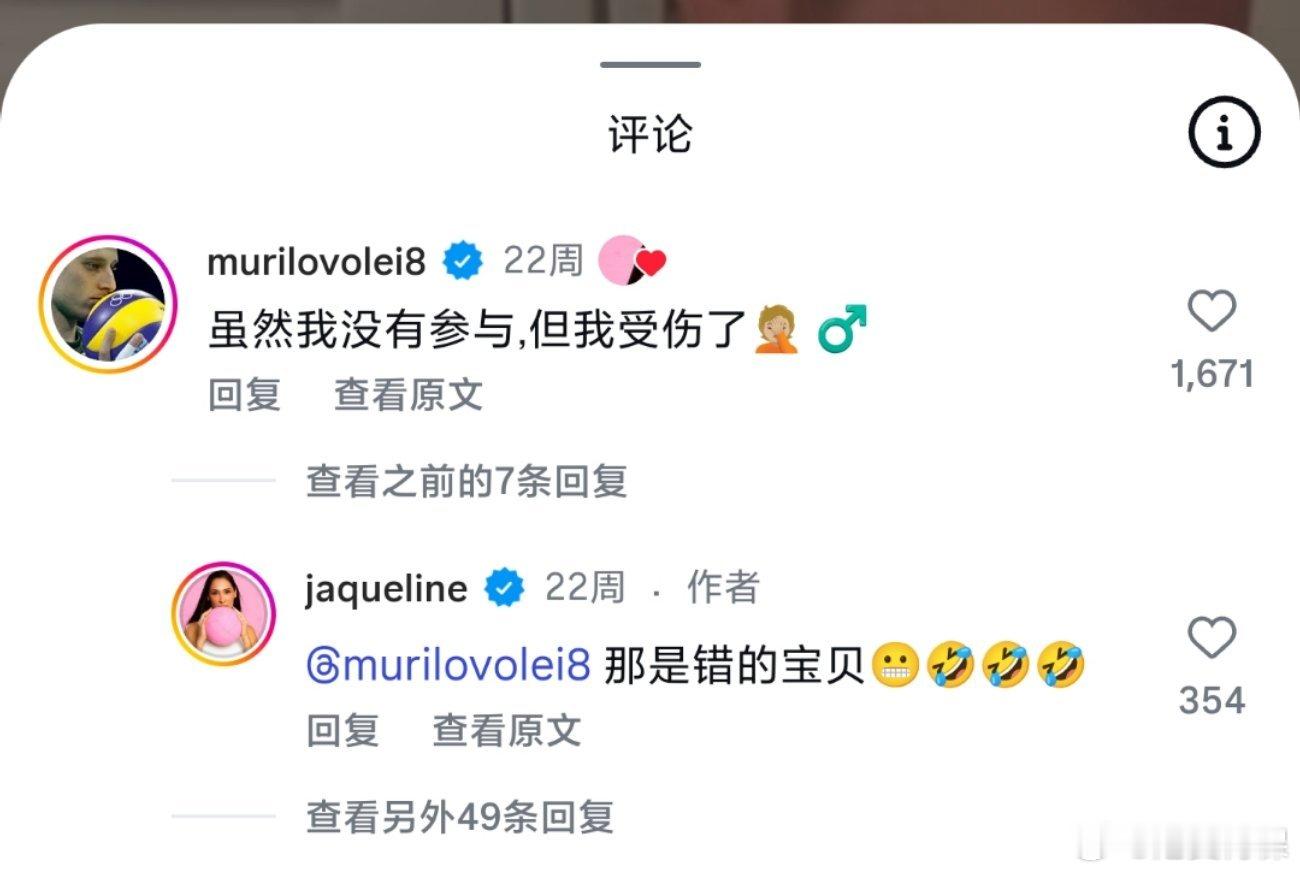Open the info icon beside 评论 title
This screenshot has height=874, width=1300.
[1224, 132]
